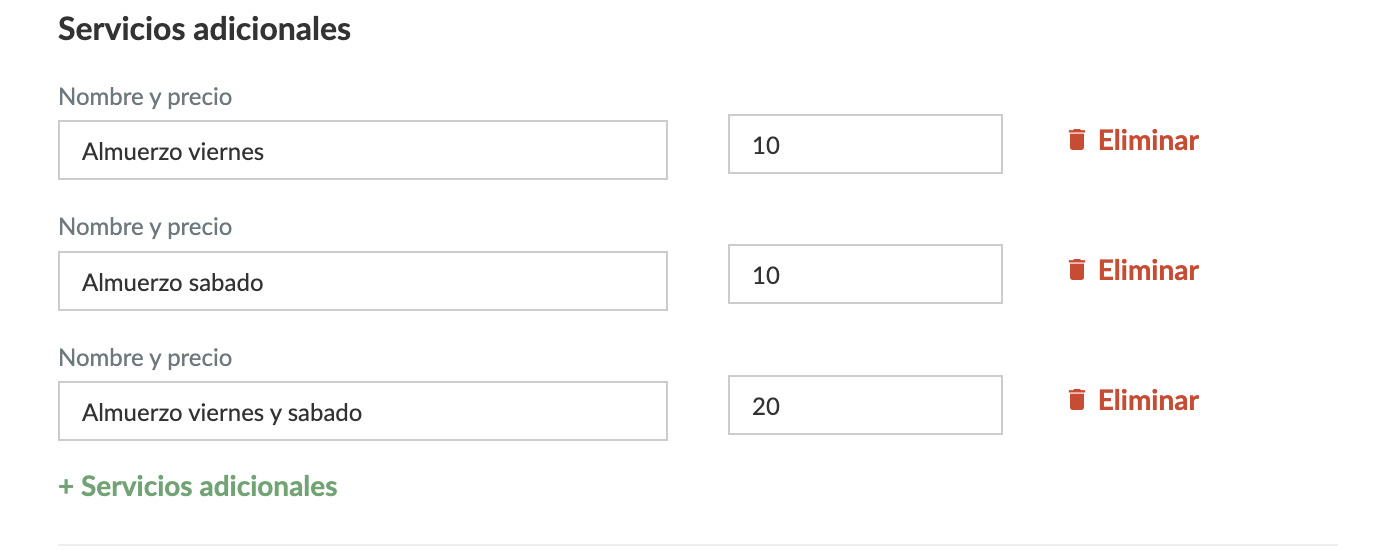The height and width of the screenshot is (550, 1394).
Task: Remove Almuerzo viernes via Eliminar text
Action: [x=1148, y=140]
